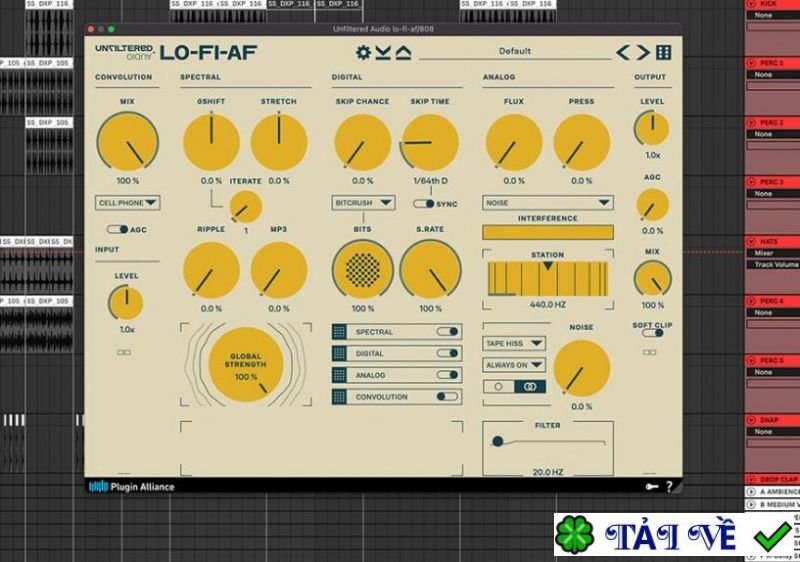Viewport: 800px width, 562px height.
Task: Click the PRESS knob
Action: tap(582, 142)
